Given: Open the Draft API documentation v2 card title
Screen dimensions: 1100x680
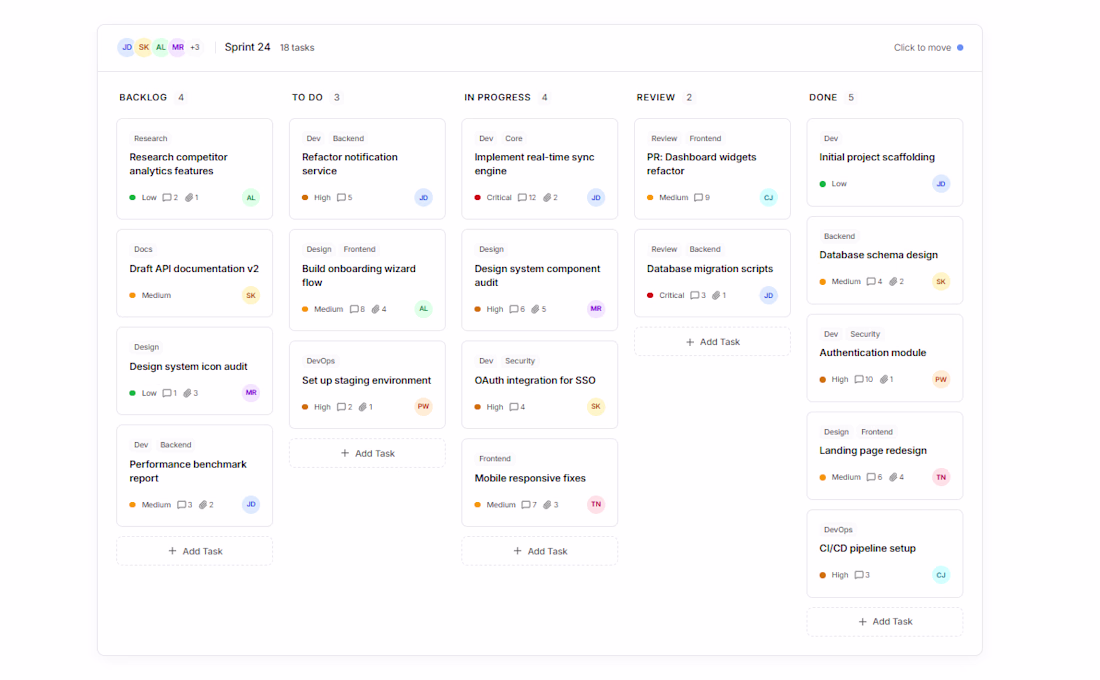Looking at the screenshot, I should (x=194, y=269).
